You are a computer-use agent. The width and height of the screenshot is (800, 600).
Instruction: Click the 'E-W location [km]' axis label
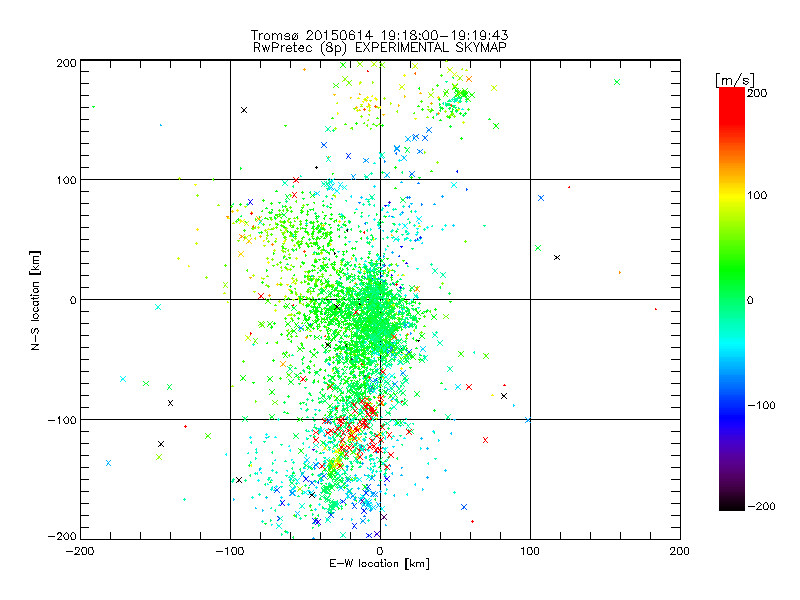(x=379, y=564)
